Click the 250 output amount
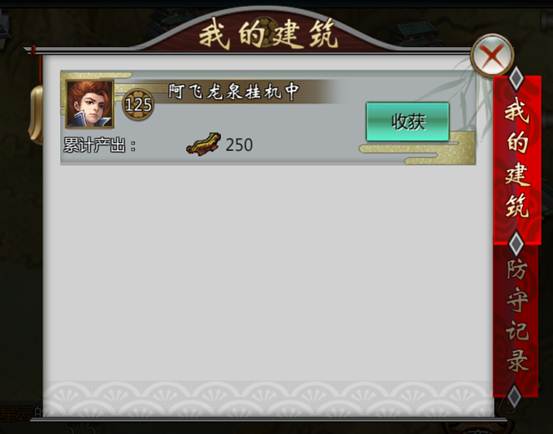 pyautogui.click(x=239, y=145)
